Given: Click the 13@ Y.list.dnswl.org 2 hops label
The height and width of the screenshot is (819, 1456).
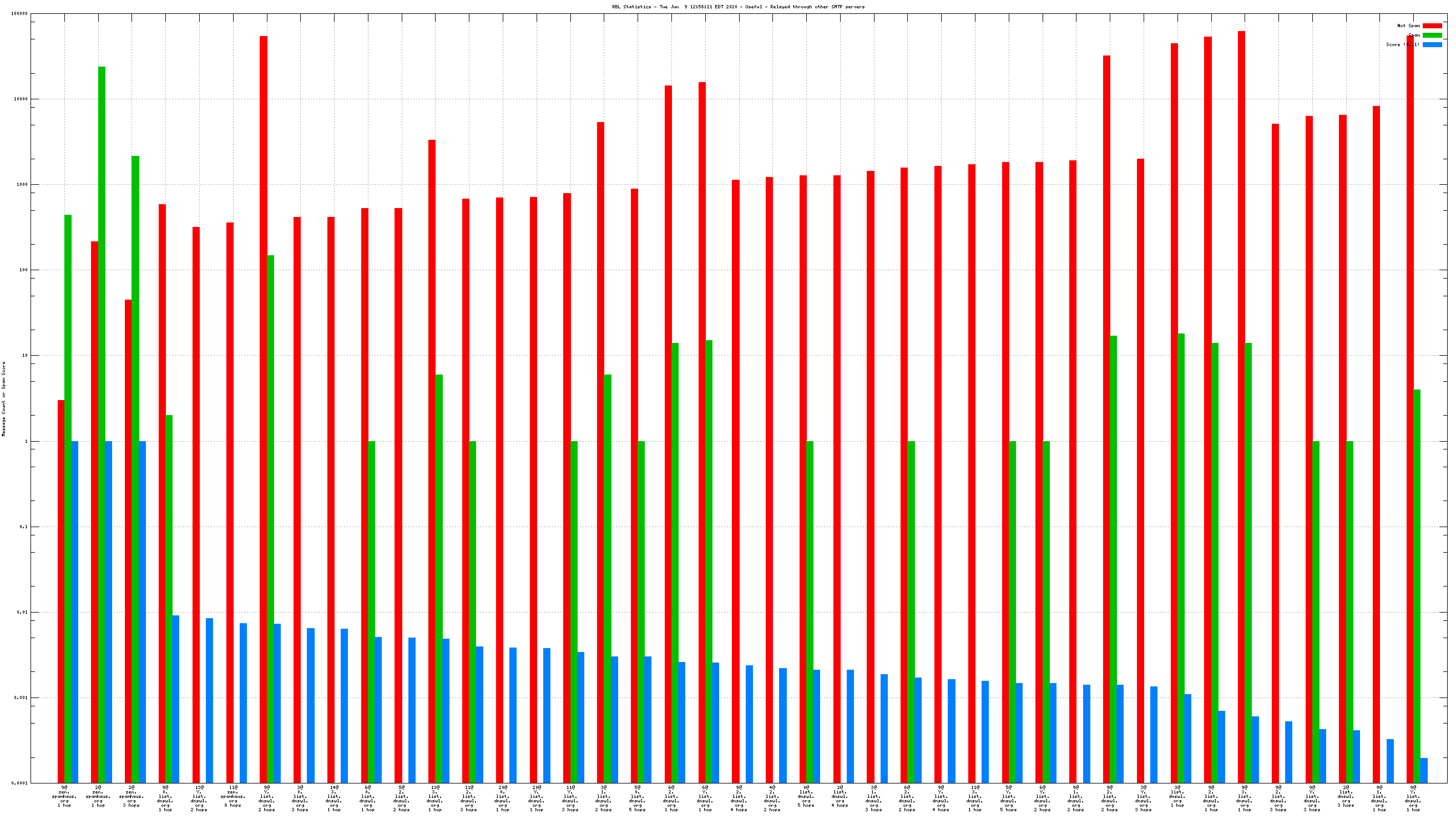Looking at the screenshot, I should pos(199,798).
